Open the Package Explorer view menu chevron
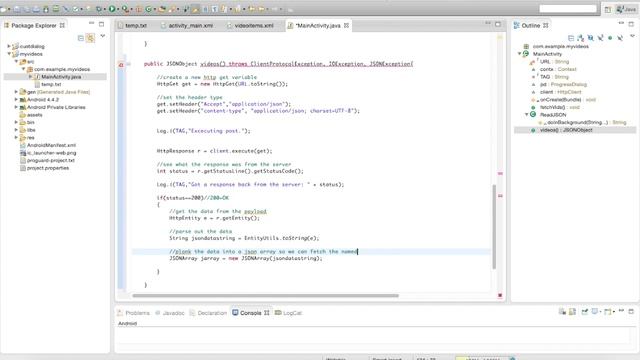The image size is (640, 360). click(x=103, y=36)
